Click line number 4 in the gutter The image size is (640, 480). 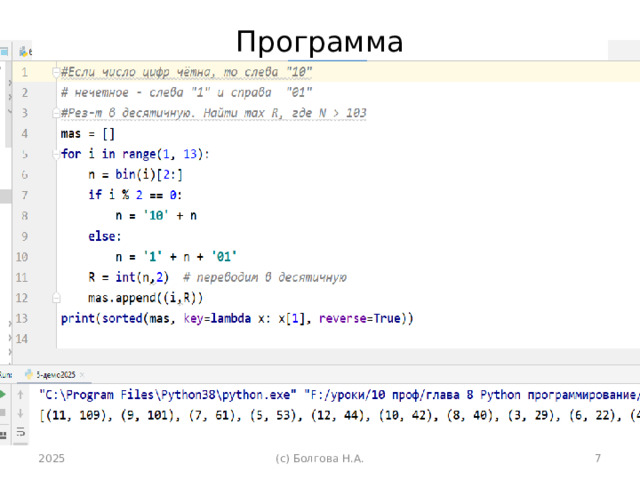pos(24,133)
